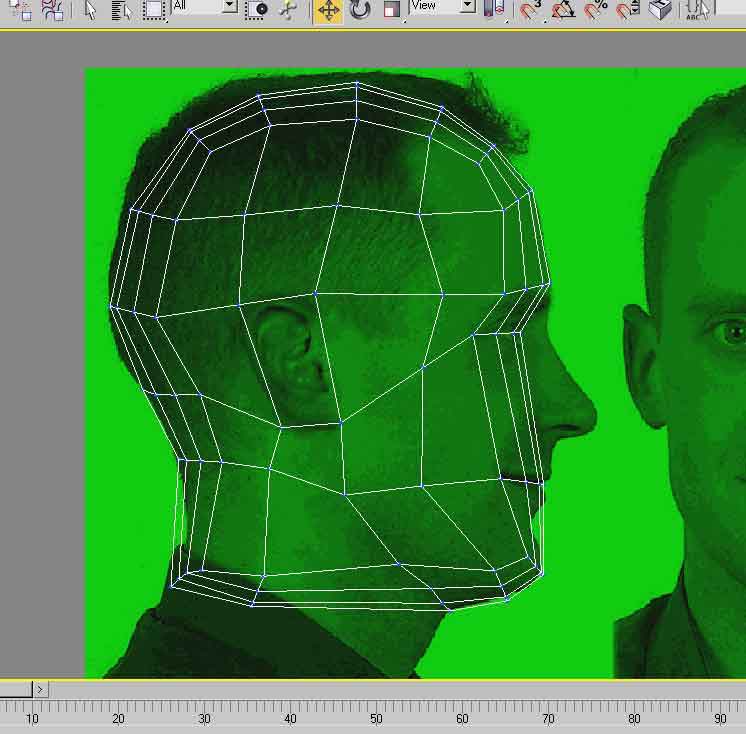Open the Select by Name tool

coord(121,10)
